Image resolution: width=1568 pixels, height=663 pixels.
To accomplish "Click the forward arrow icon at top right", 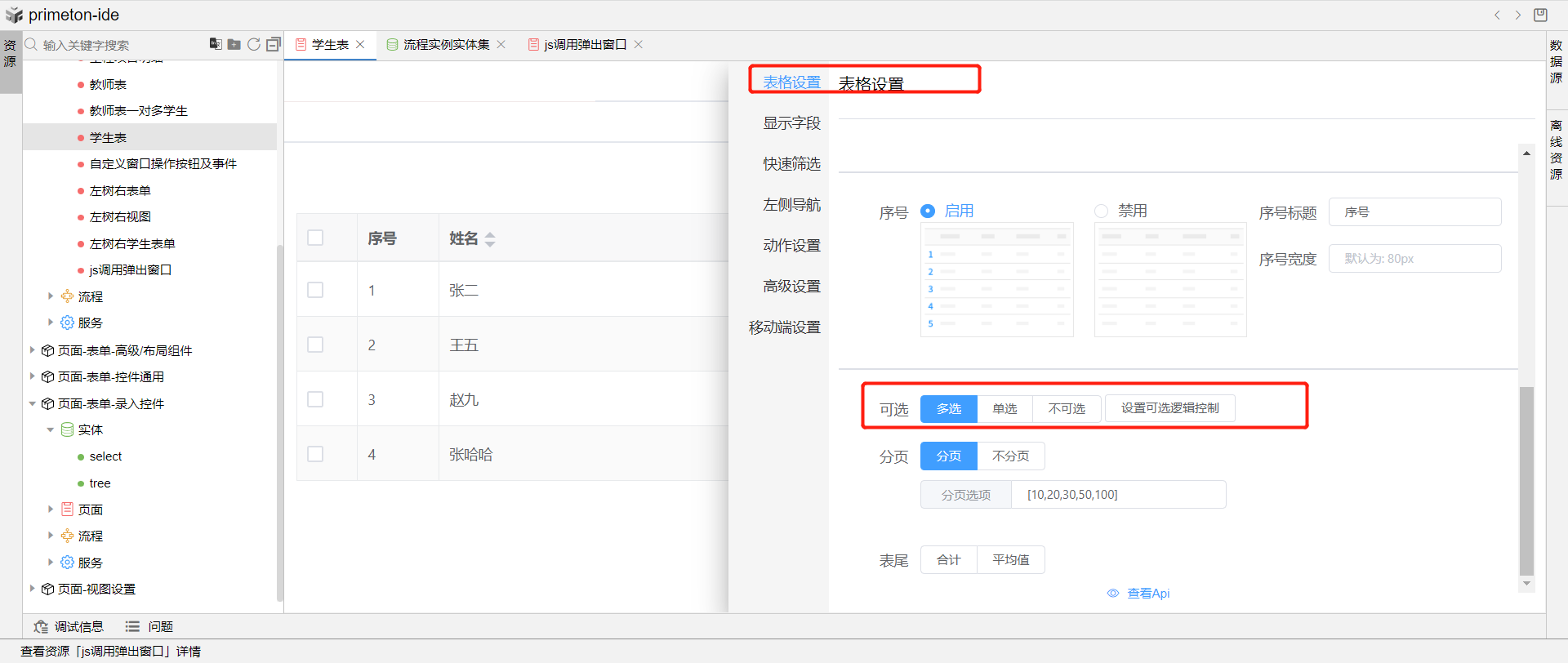I will click(1518, 15).
